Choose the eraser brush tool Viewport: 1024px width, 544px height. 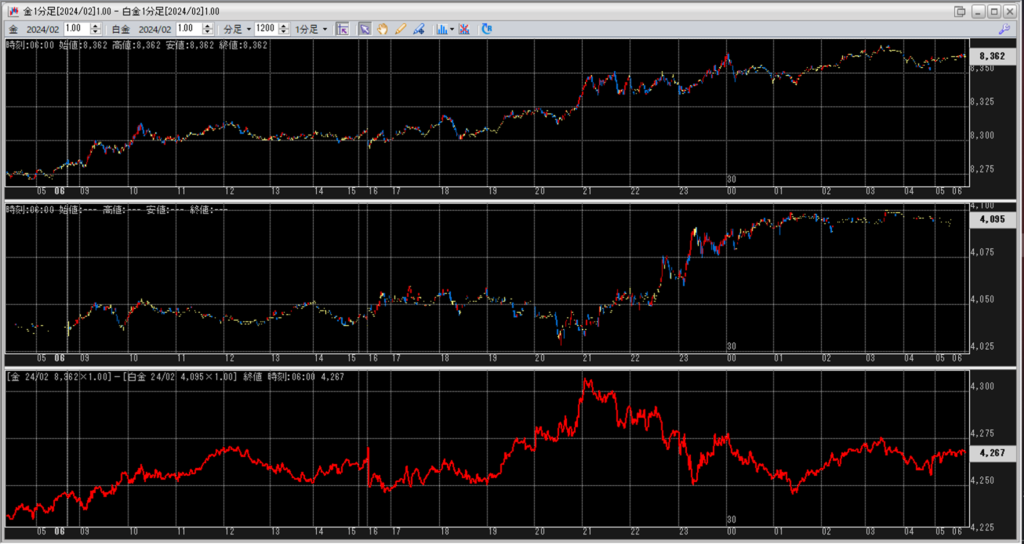[418, 29]
